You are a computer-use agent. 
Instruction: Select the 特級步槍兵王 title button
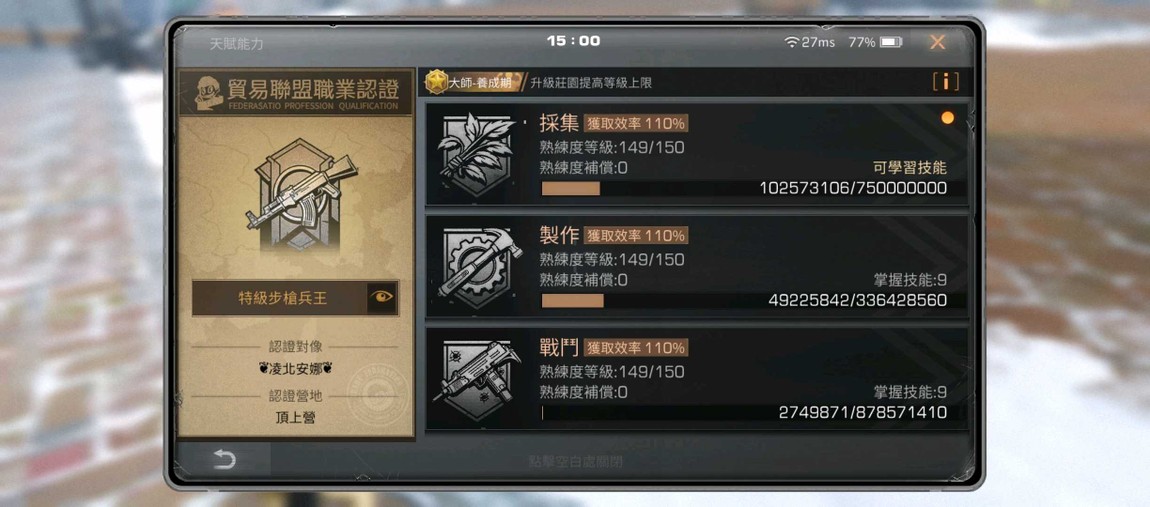(280, 298)
